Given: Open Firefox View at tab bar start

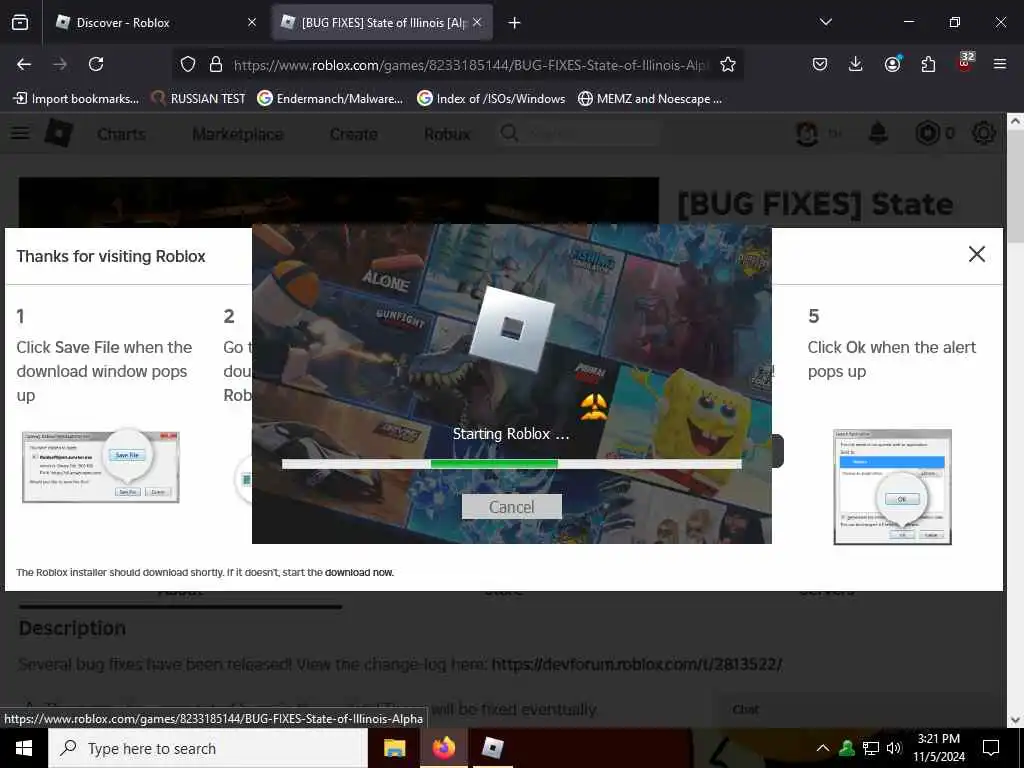Looking at the screenshot, I should [x=20, y=23].
